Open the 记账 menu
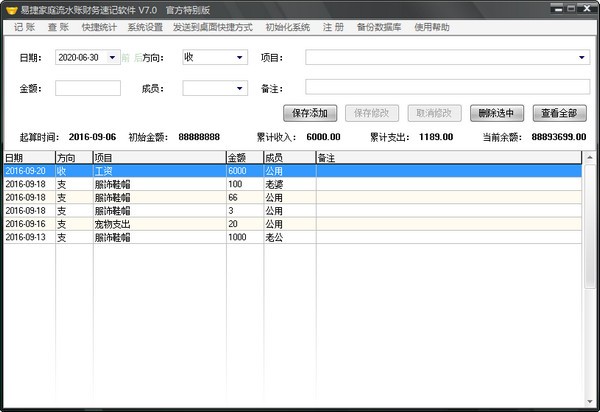600x412 pixels. (25, 27)
